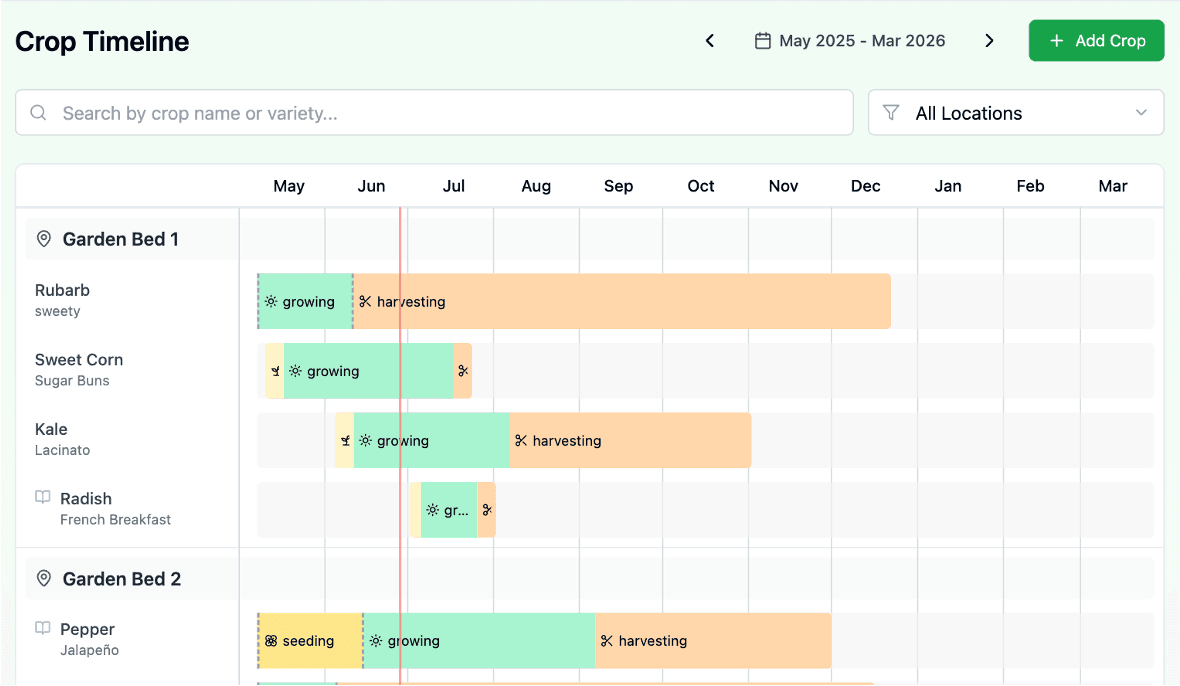The height and width of the screenshot is (686, 1180).
Task: Click the search magnifier icon
Action: tap(38, 113)
